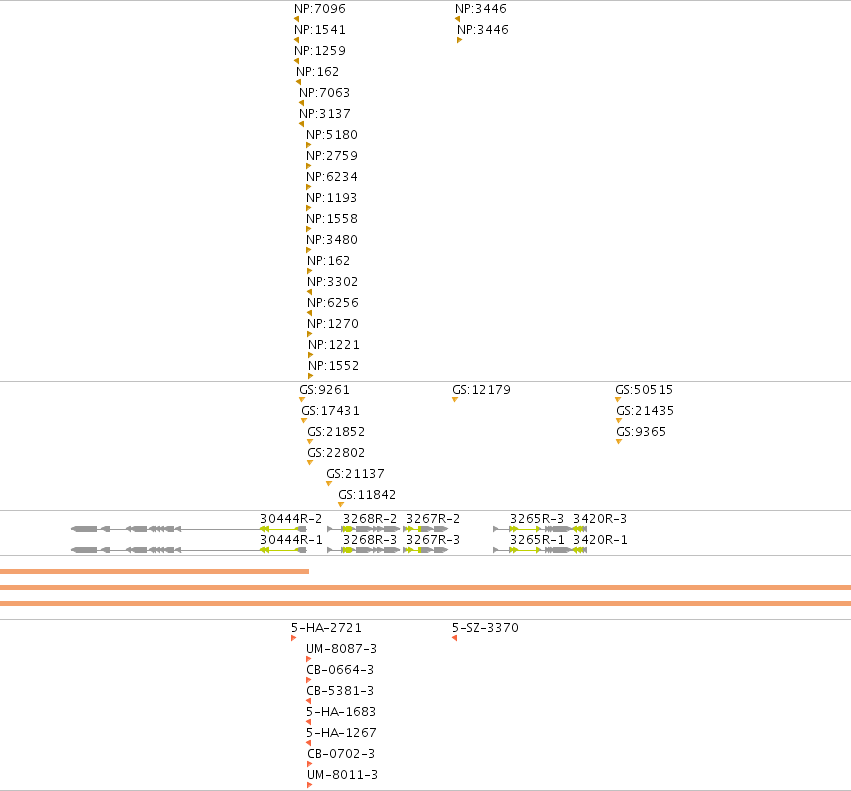Click the 3420R-1 transcript glyph
The height and width of the screenshot is (791, 851).
click(580, 550)
